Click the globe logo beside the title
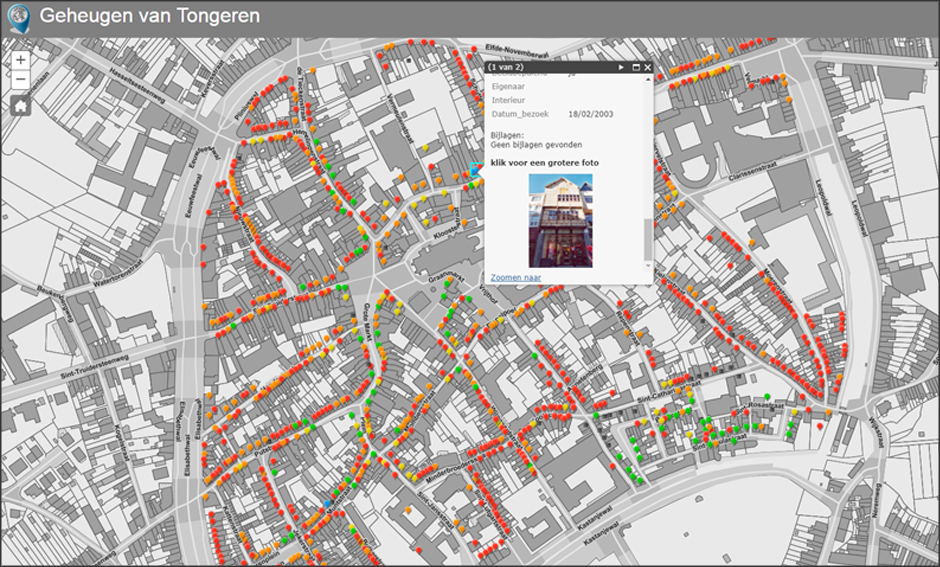940x567 pixels. [x=19, y=18]
